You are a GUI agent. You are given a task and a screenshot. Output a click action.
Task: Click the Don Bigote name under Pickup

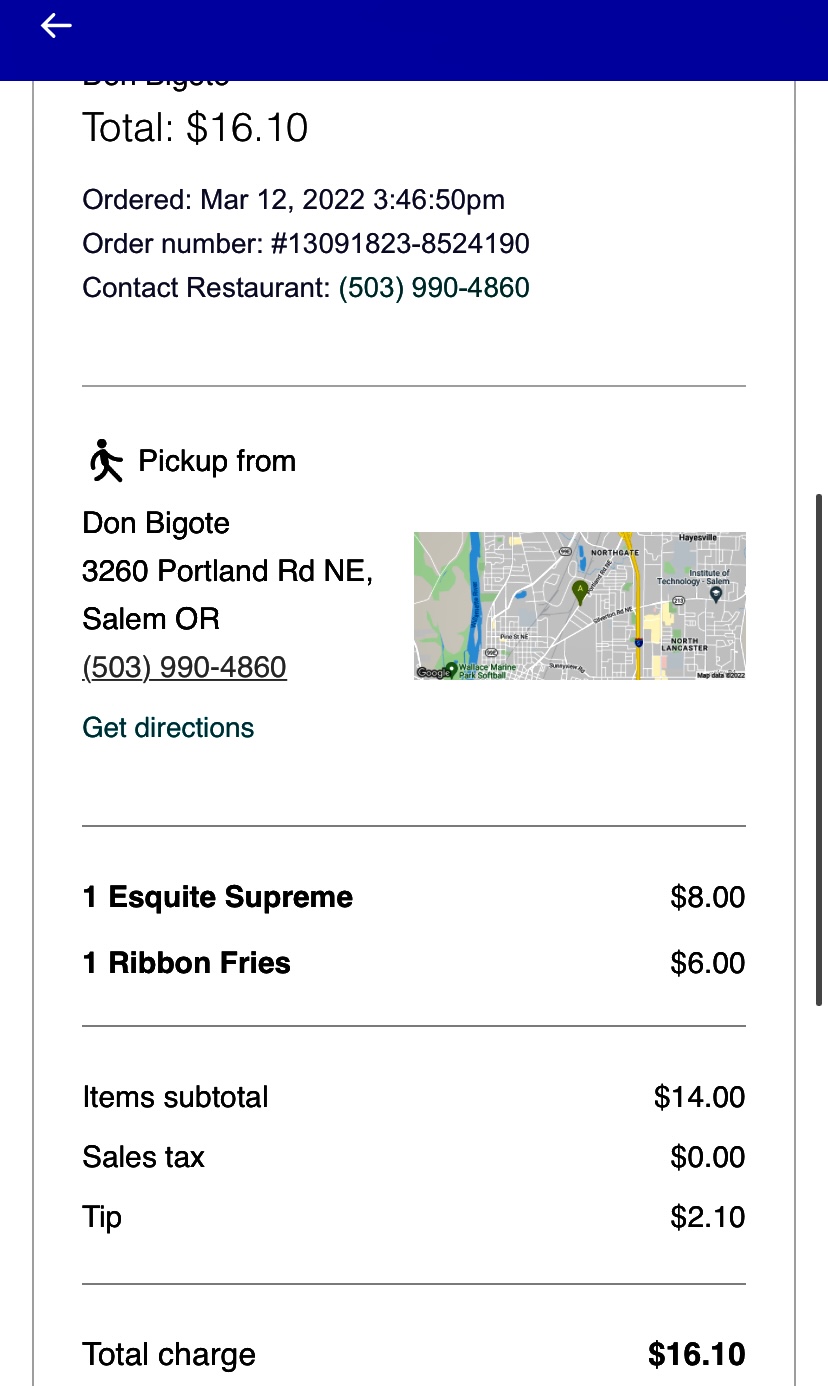pos(156,523)
